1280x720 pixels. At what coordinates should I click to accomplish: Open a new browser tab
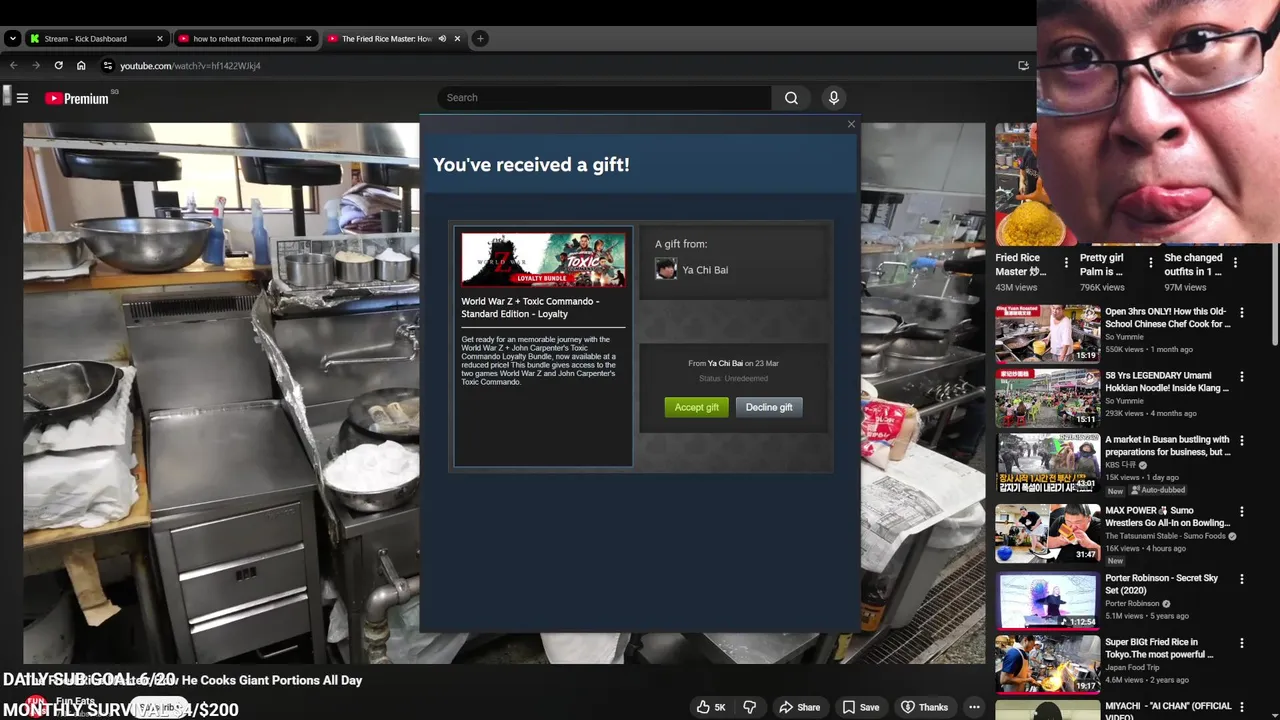click(x=480, y=39)
